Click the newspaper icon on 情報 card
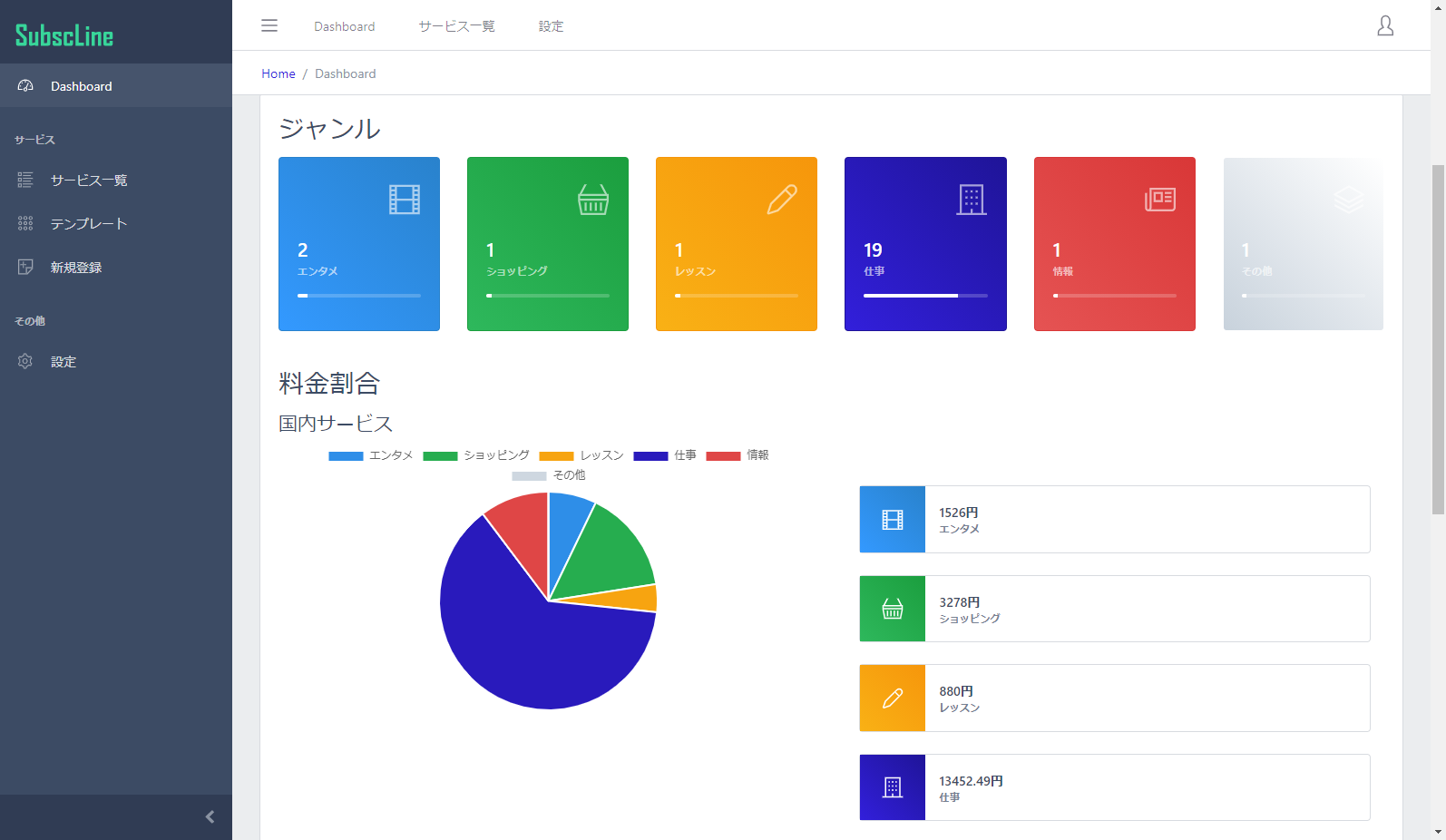This screenshot has width=1446, height=840. point(1160,200)
